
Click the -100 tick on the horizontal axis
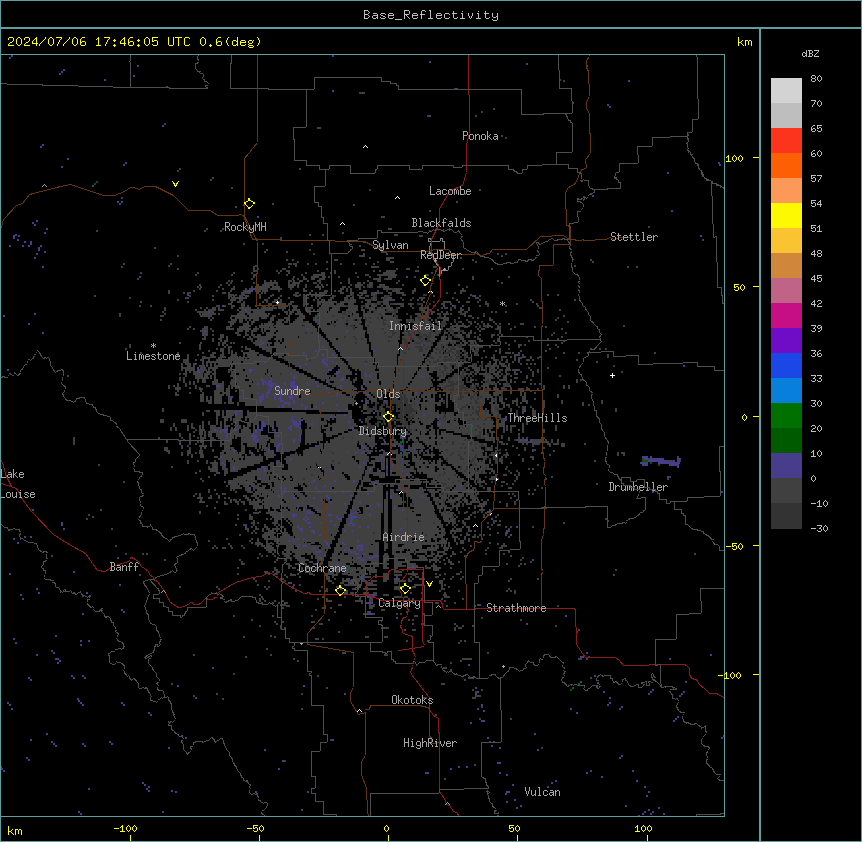click(x=125, y=828)
